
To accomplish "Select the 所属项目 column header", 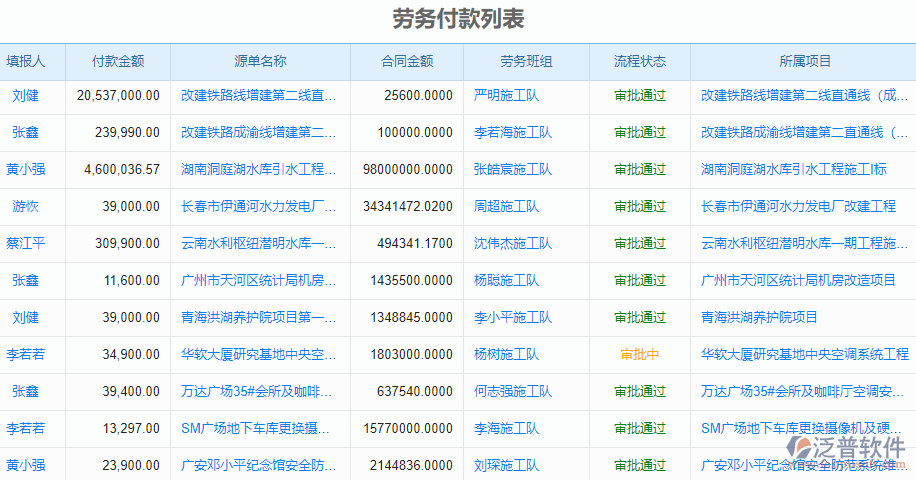I will coord(805,61).
